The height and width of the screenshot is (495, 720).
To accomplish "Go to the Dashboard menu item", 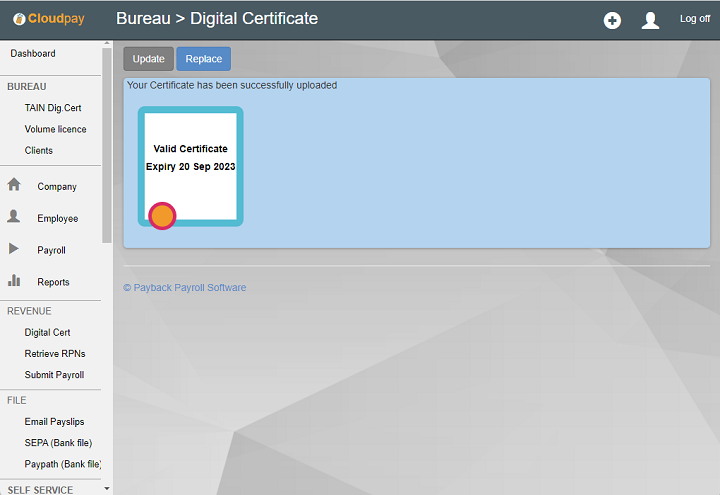I will coord(33,54).
